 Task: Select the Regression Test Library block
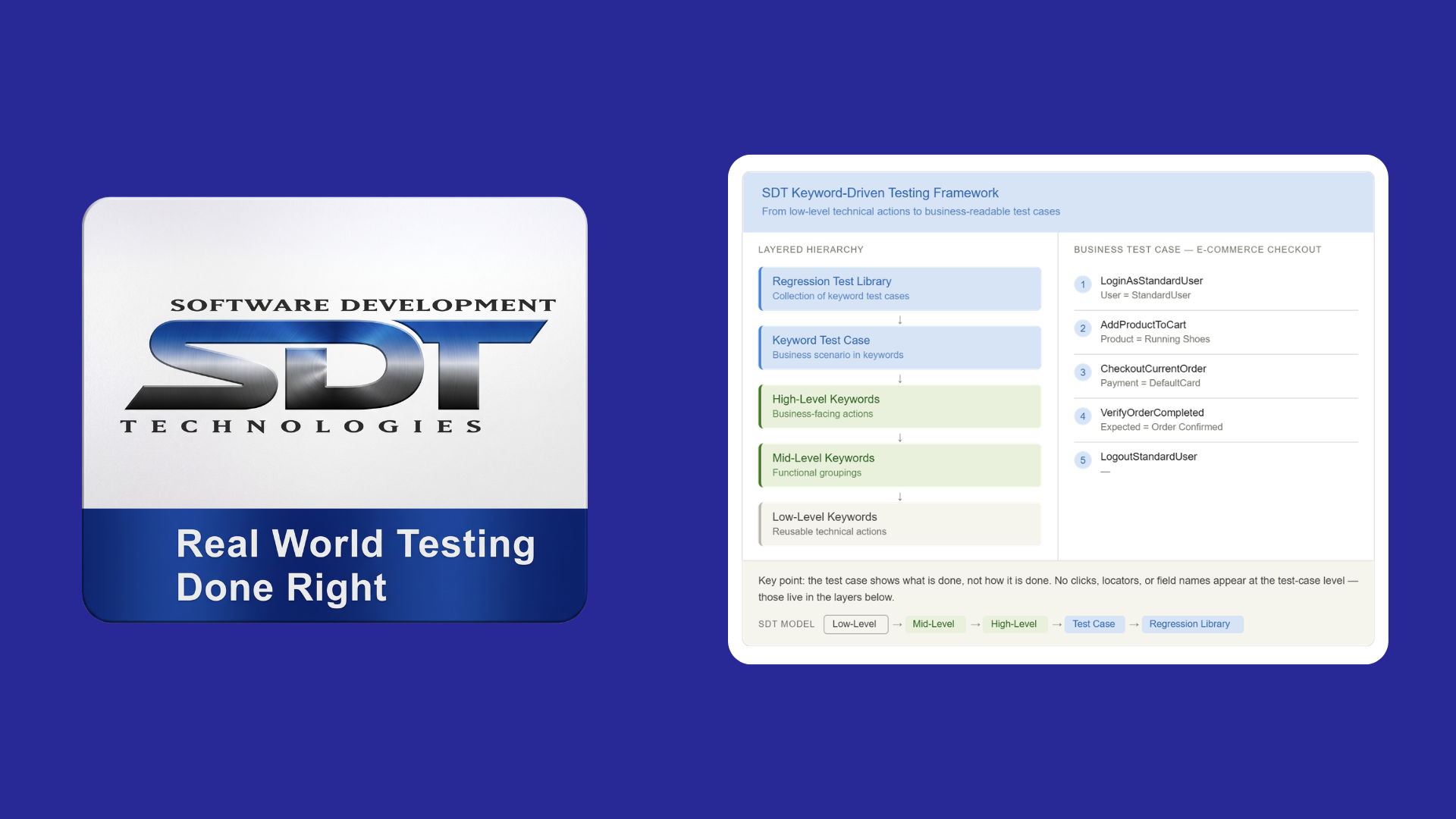click(899, 288)
